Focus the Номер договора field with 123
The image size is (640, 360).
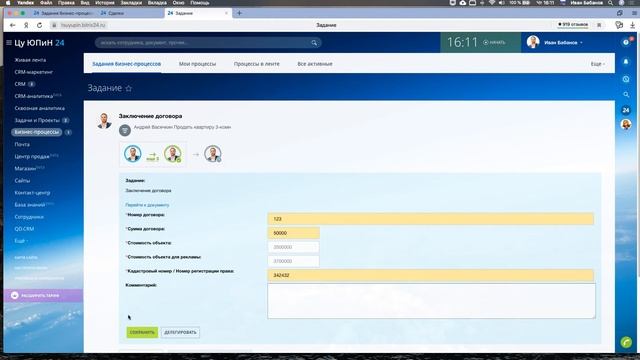[x=431, y=219]
